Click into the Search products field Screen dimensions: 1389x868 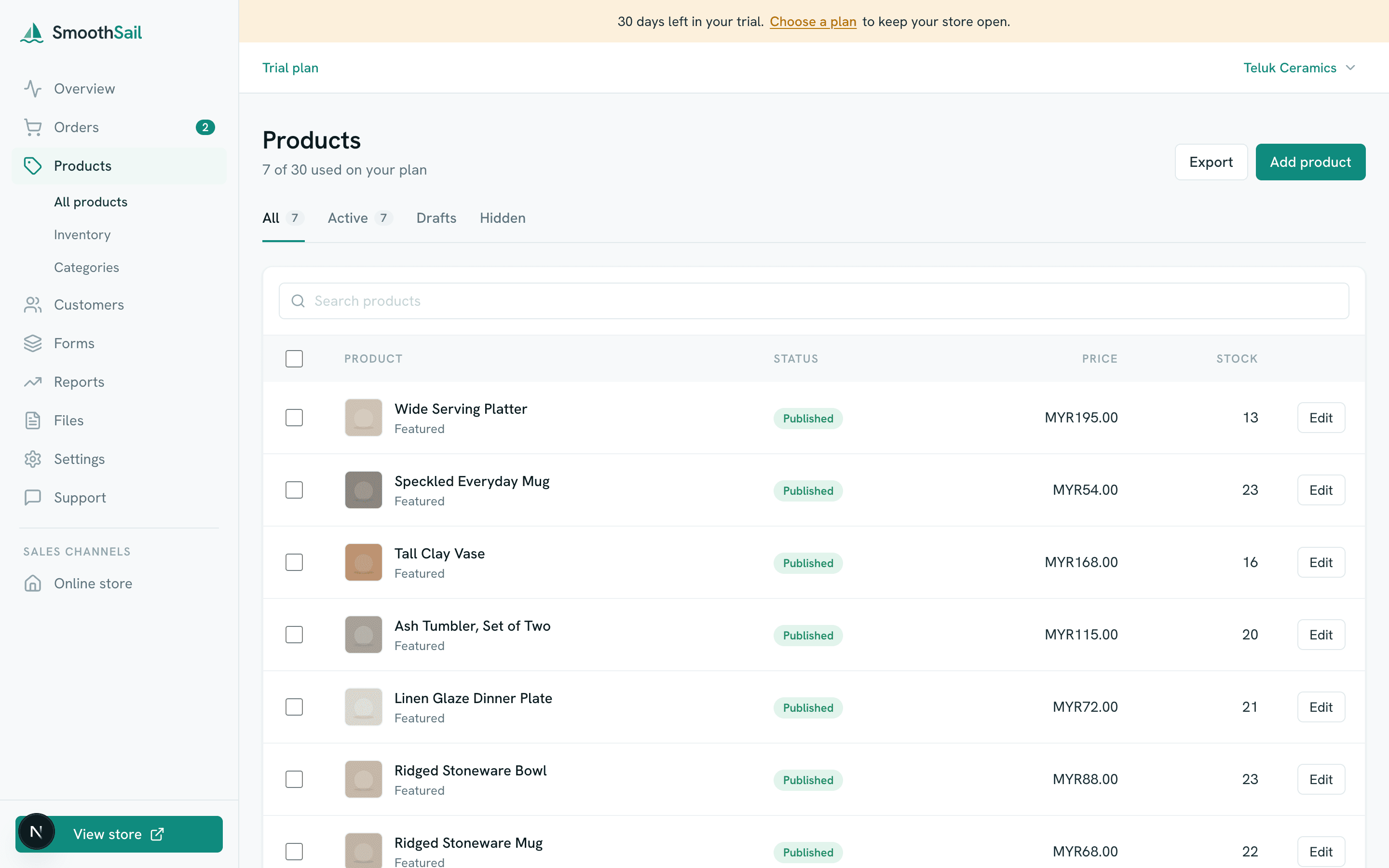pos(813,301)
